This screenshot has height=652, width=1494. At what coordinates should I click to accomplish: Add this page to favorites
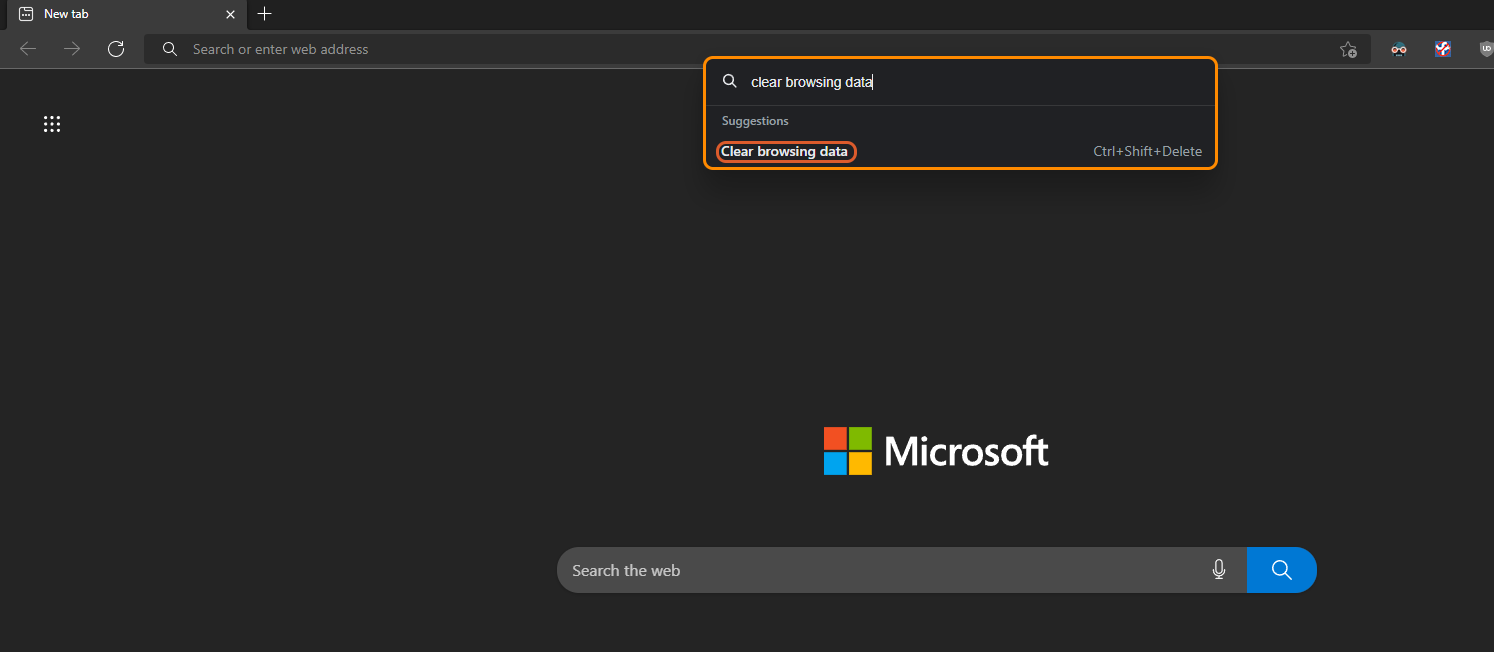coord(1348,49)
